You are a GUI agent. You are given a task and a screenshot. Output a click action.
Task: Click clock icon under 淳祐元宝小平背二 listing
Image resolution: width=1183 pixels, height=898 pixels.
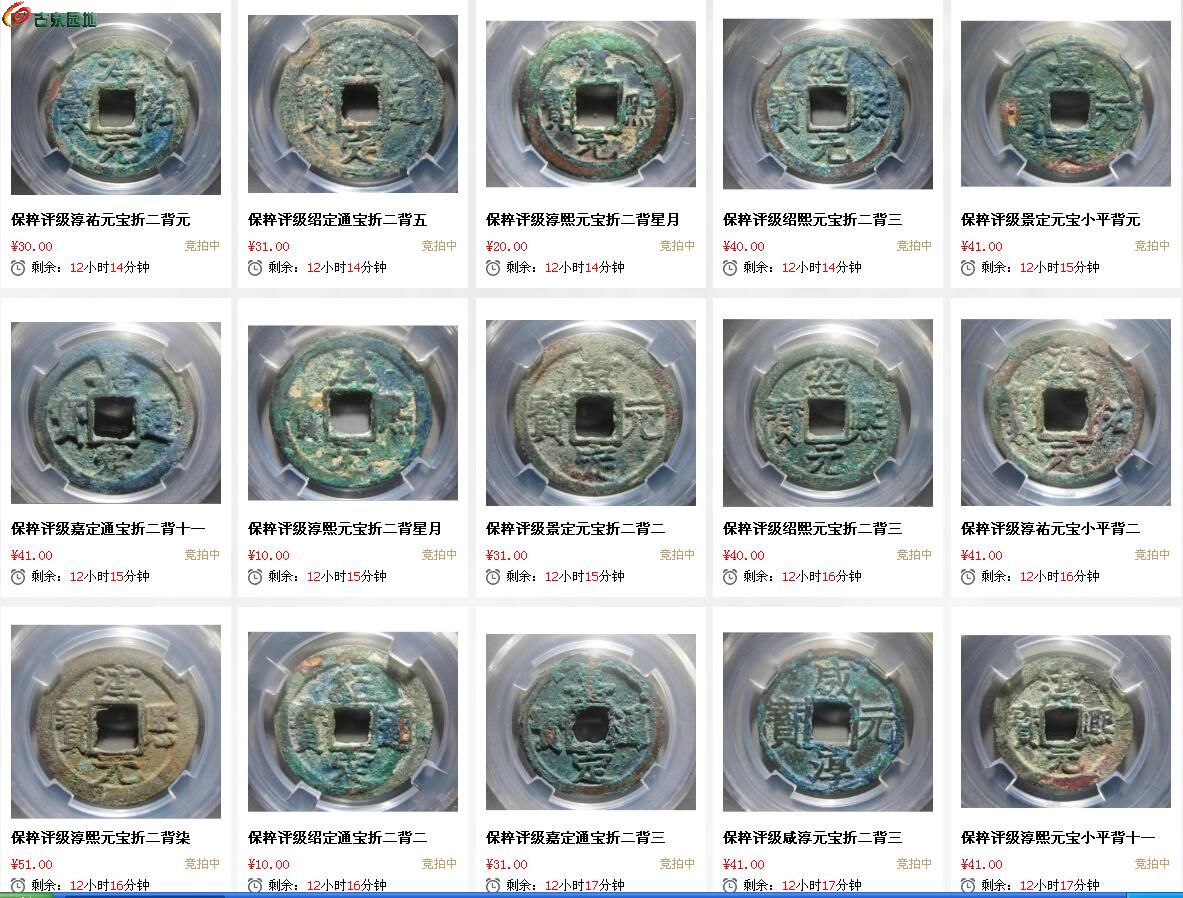968,577
